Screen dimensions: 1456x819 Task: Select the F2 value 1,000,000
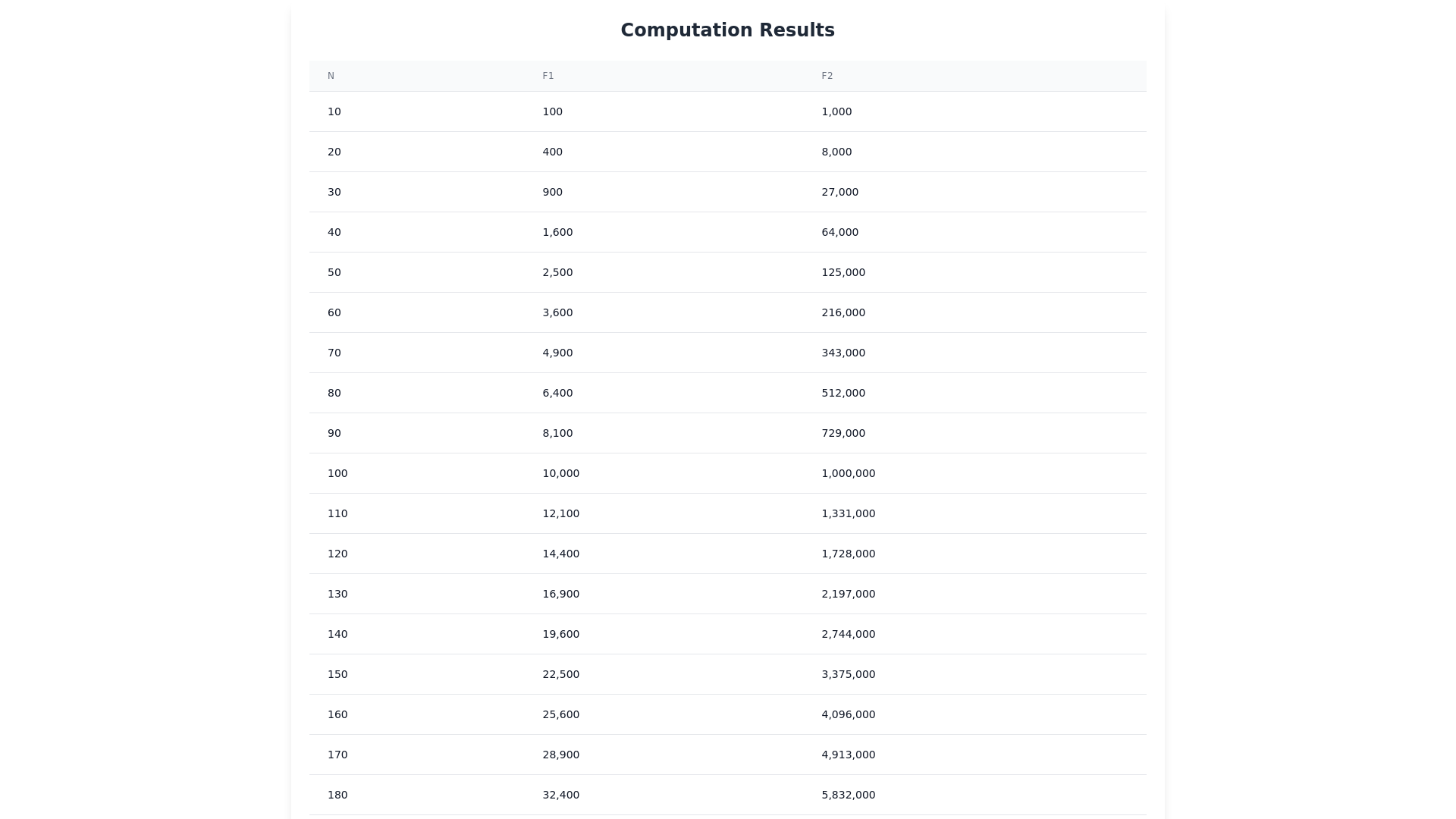(x=849, y=473)
